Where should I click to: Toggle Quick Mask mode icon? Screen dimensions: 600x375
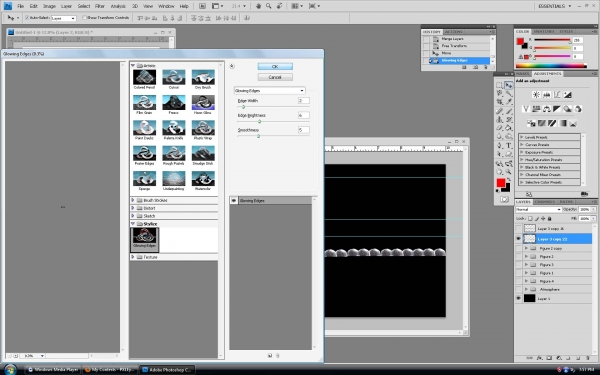[504, 199]
